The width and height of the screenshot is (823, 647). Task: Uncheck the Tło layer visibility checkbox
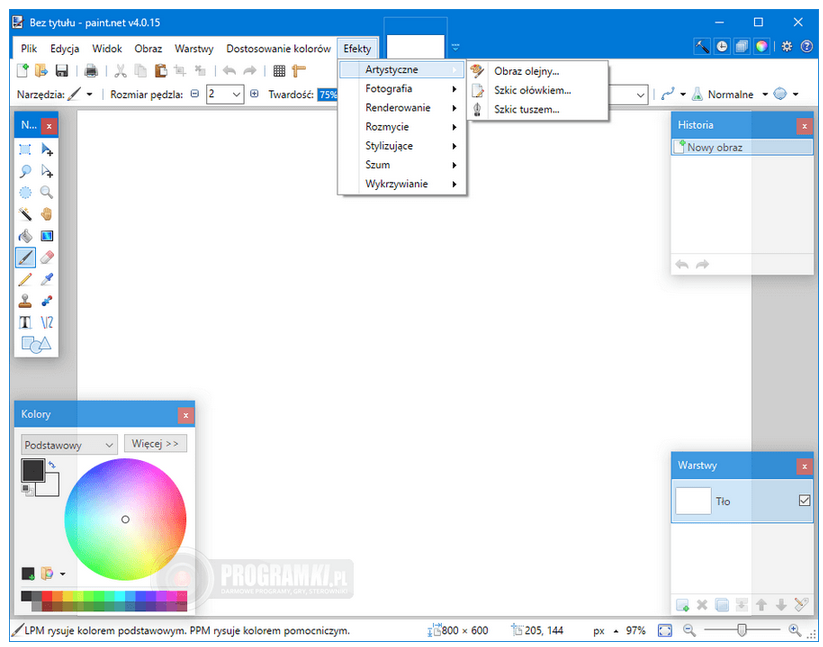coord(804,500)
